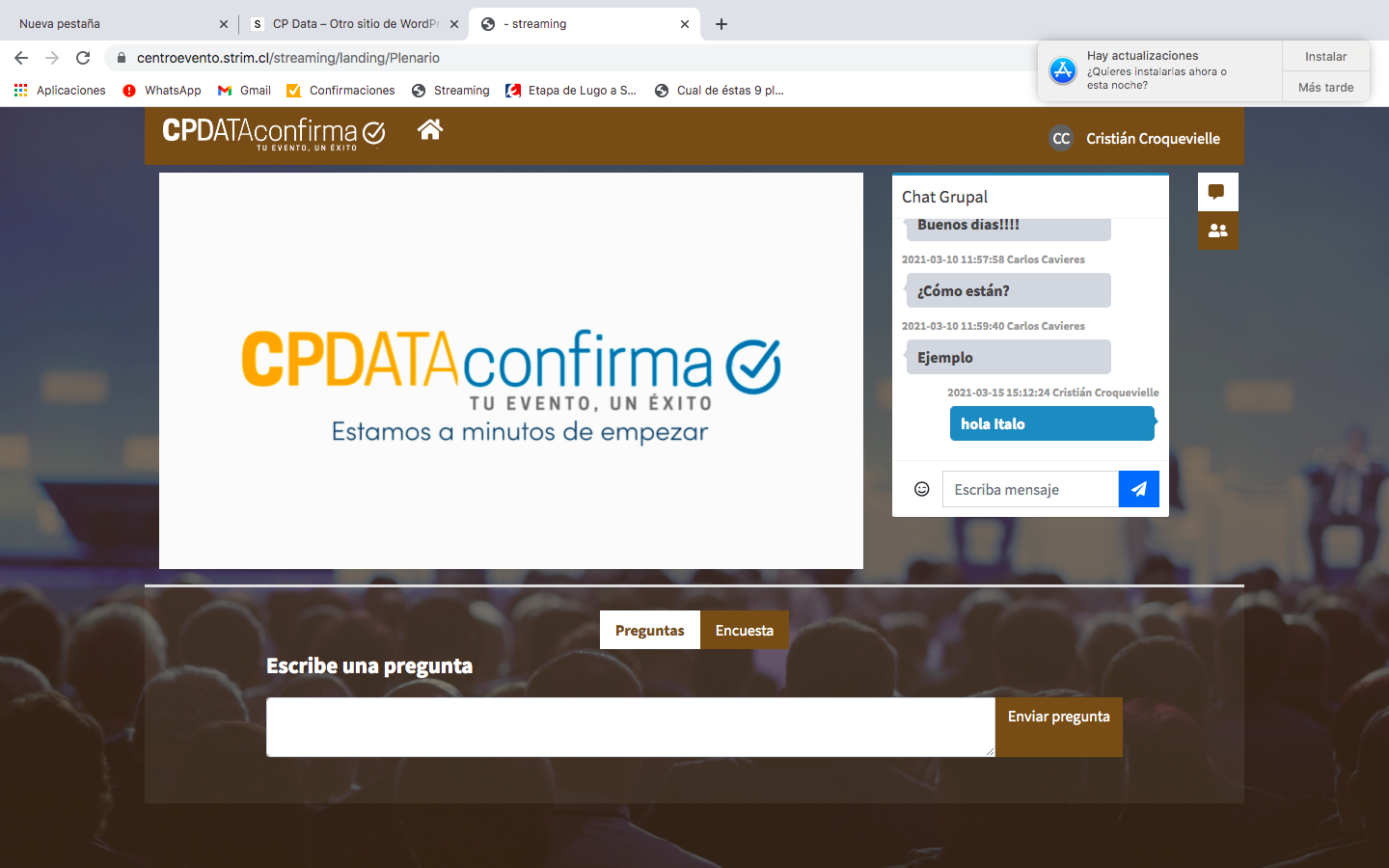Reload the streaming page
Viewport: 1389px width, 868px height.
[83, 58]
